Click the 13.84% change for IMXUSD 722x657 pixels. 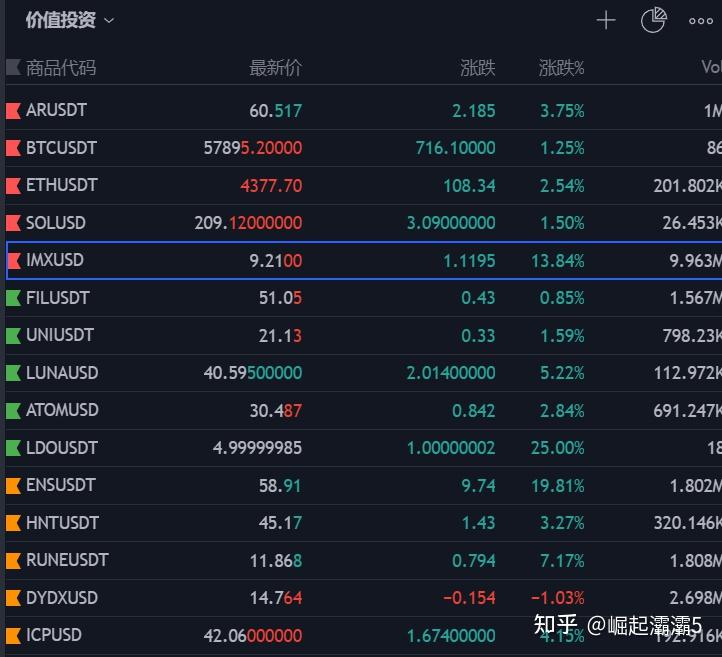pyautogui.click(x=558, y=261)
